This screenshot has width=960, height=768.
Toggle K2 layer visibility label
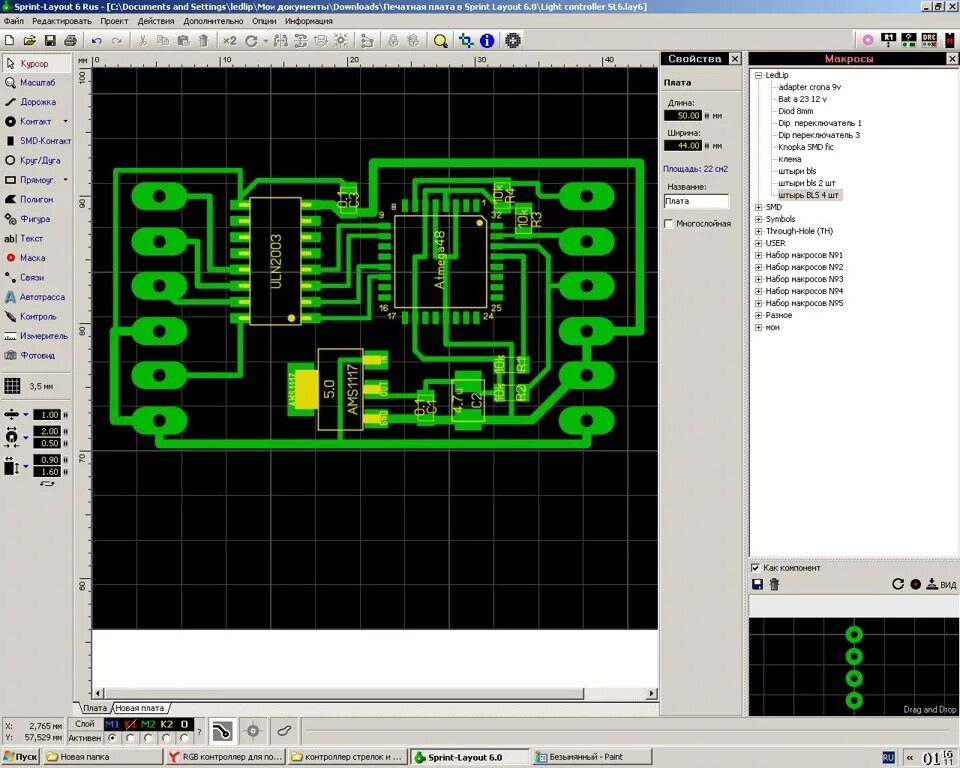pos(167,725)
